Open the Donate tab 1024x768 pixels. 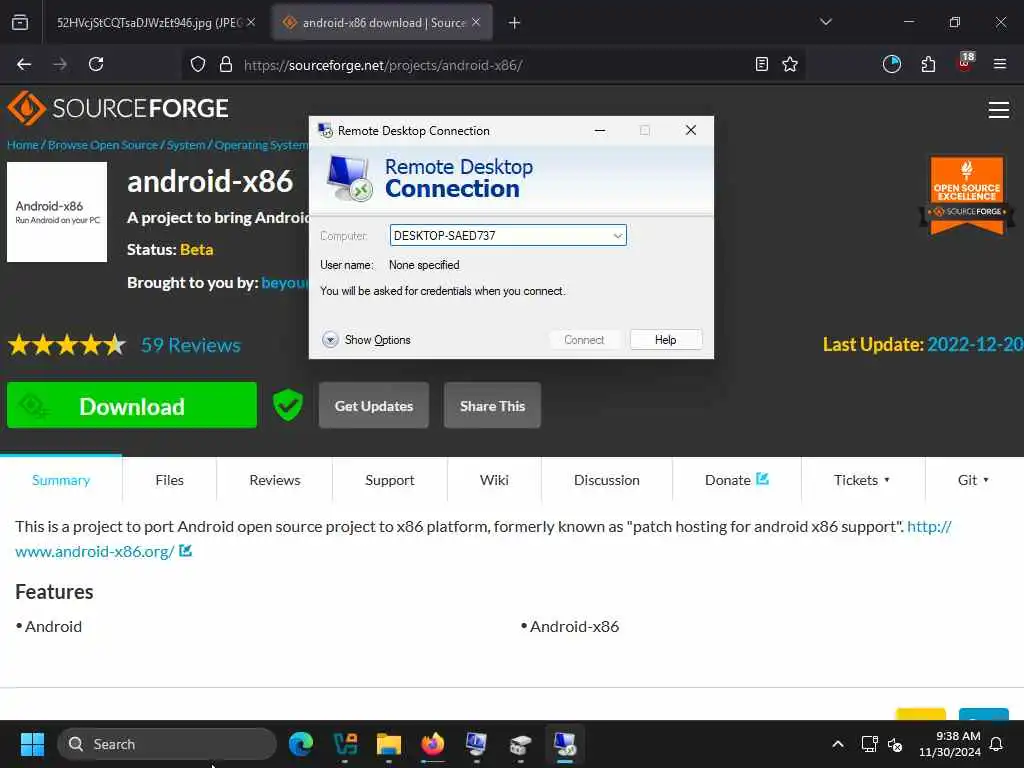737,480
